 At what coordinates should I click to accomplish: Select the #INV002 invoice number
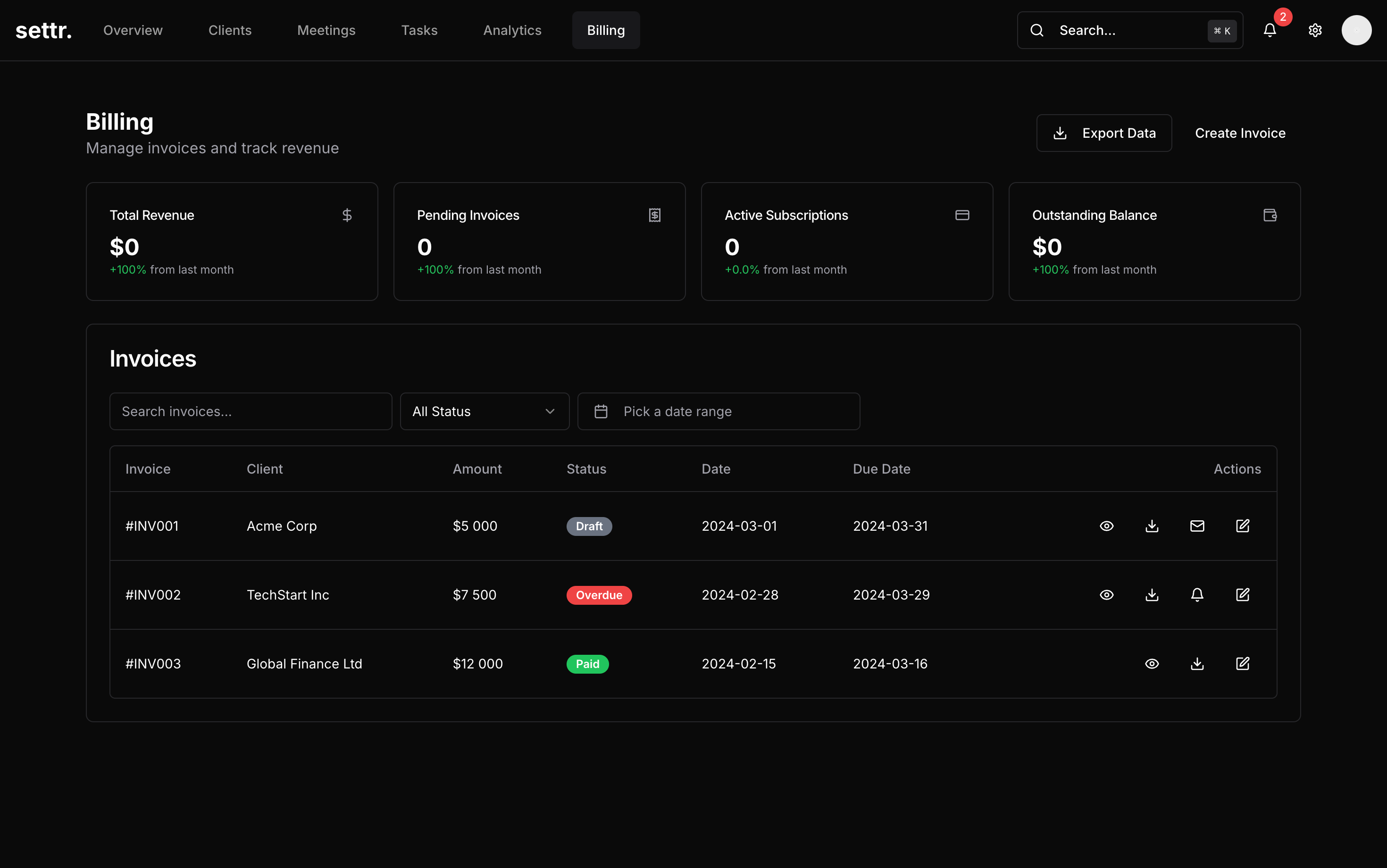[x=153, y=595]
